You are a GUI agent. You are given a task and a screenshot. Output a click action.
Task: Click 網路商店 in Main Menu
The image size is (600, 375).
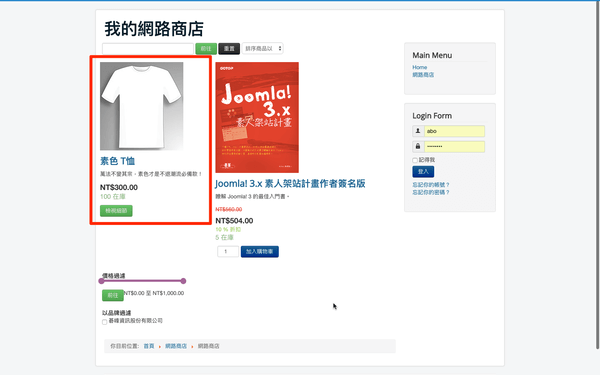(423, 75)
